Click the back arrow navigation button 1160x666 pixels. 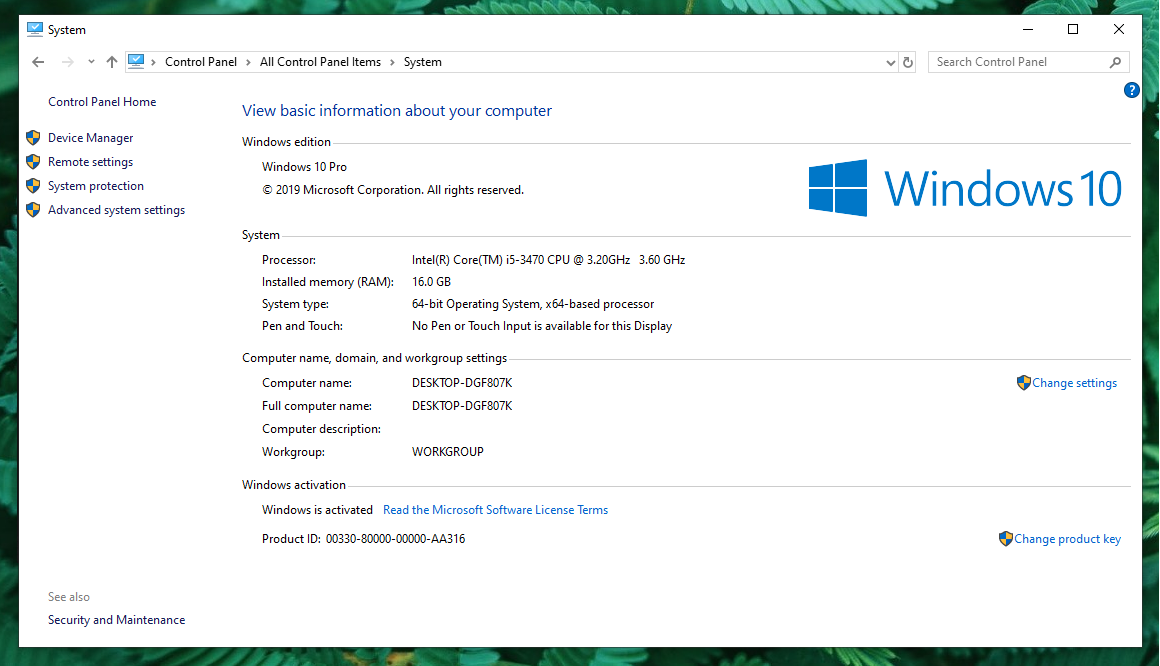(38, 62)
